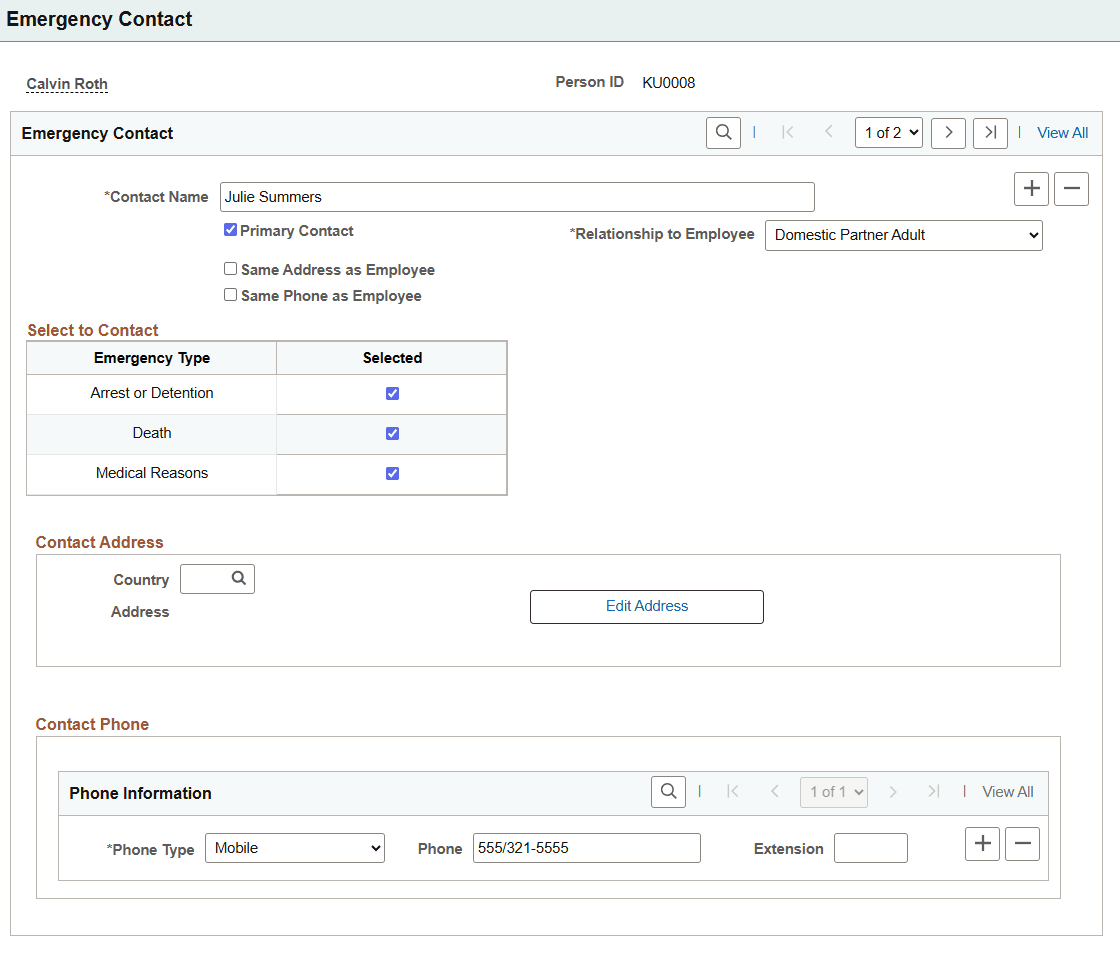The image size is (1120, 955).
Task: Click the Phone number field
Action: click(586, 848)
